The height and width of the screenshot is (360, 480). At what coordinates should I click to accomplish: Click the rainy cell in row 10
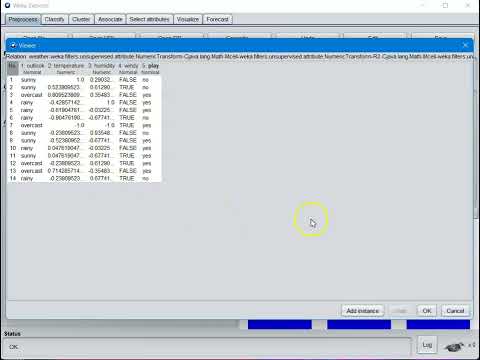[32, 148]
